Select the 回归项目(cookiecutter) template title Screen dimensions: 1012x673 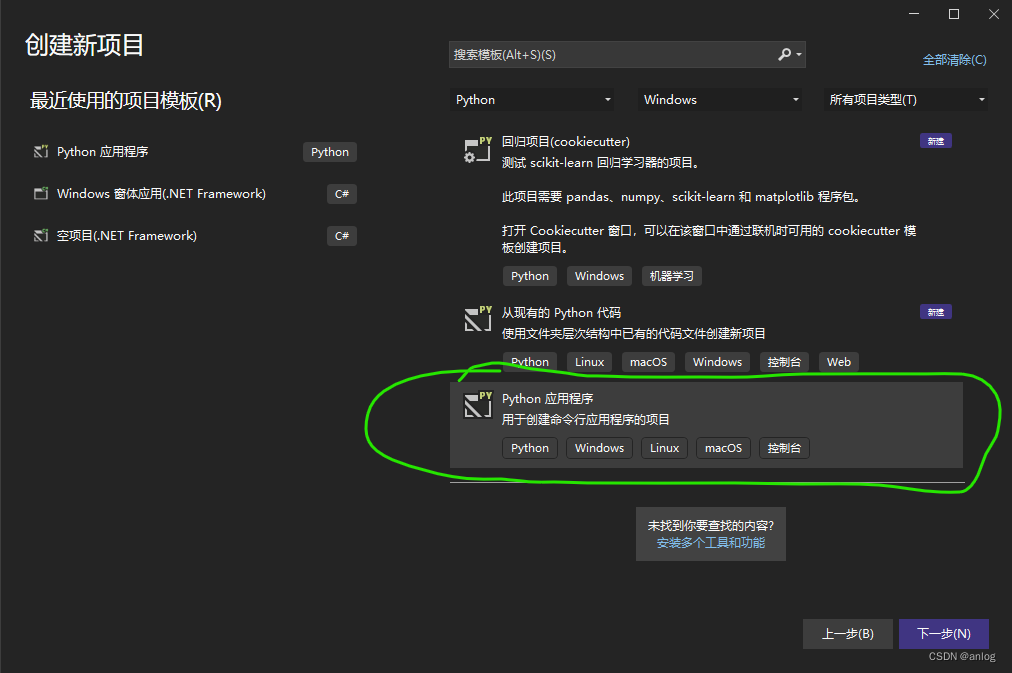566,141
